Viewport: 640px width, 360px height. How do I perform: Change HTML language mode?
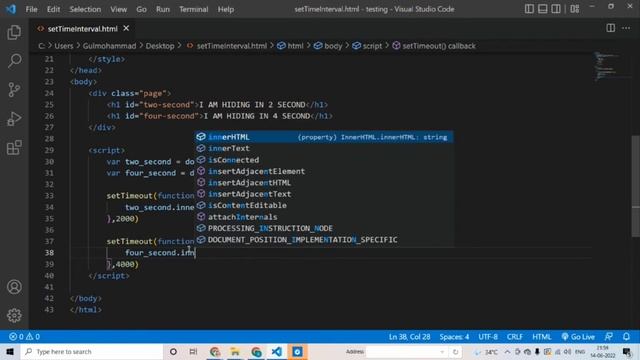pyautogui.click(x=542, y=337)
